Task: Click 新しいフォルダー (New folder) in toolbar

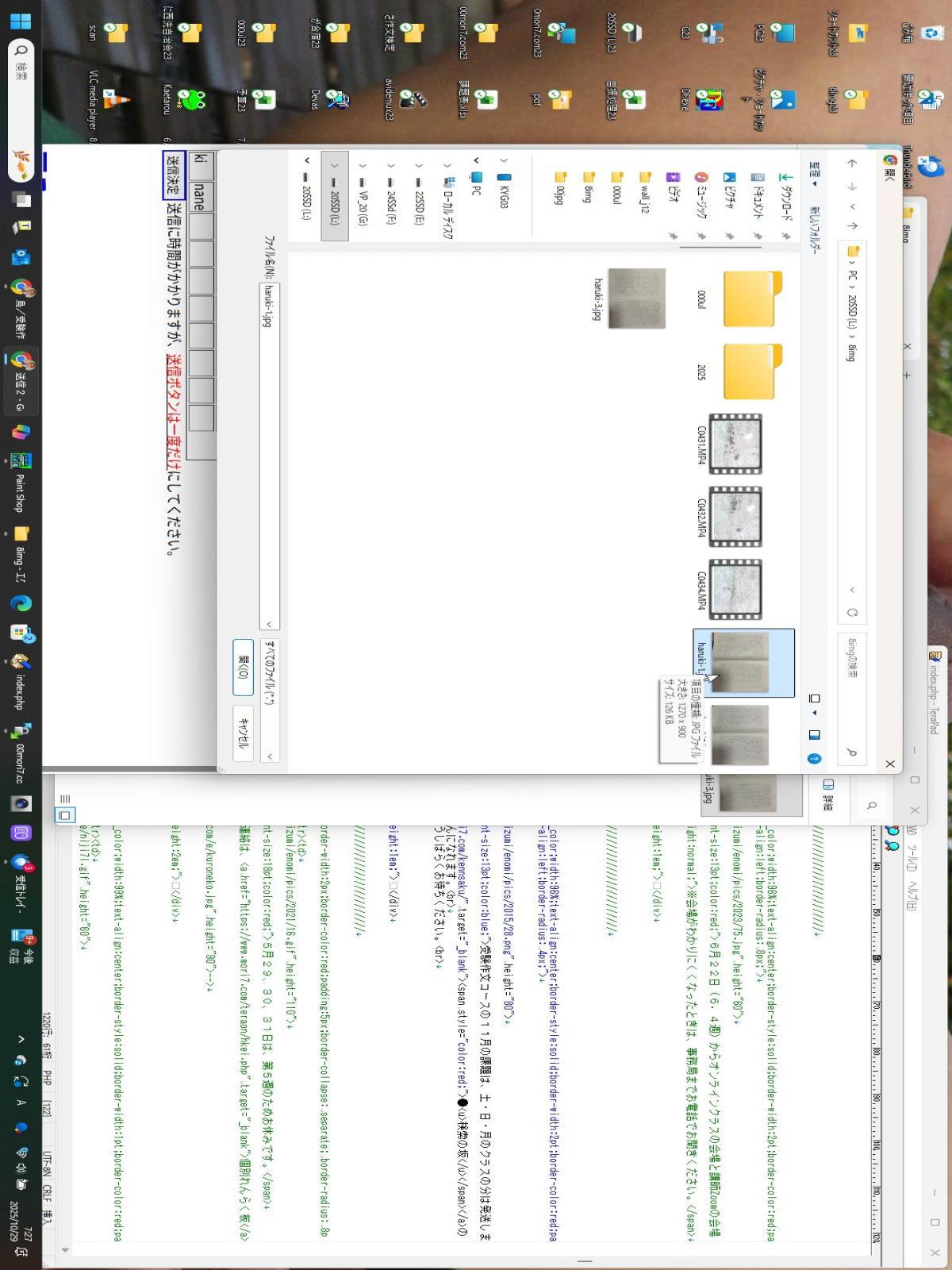Action: 814,230
